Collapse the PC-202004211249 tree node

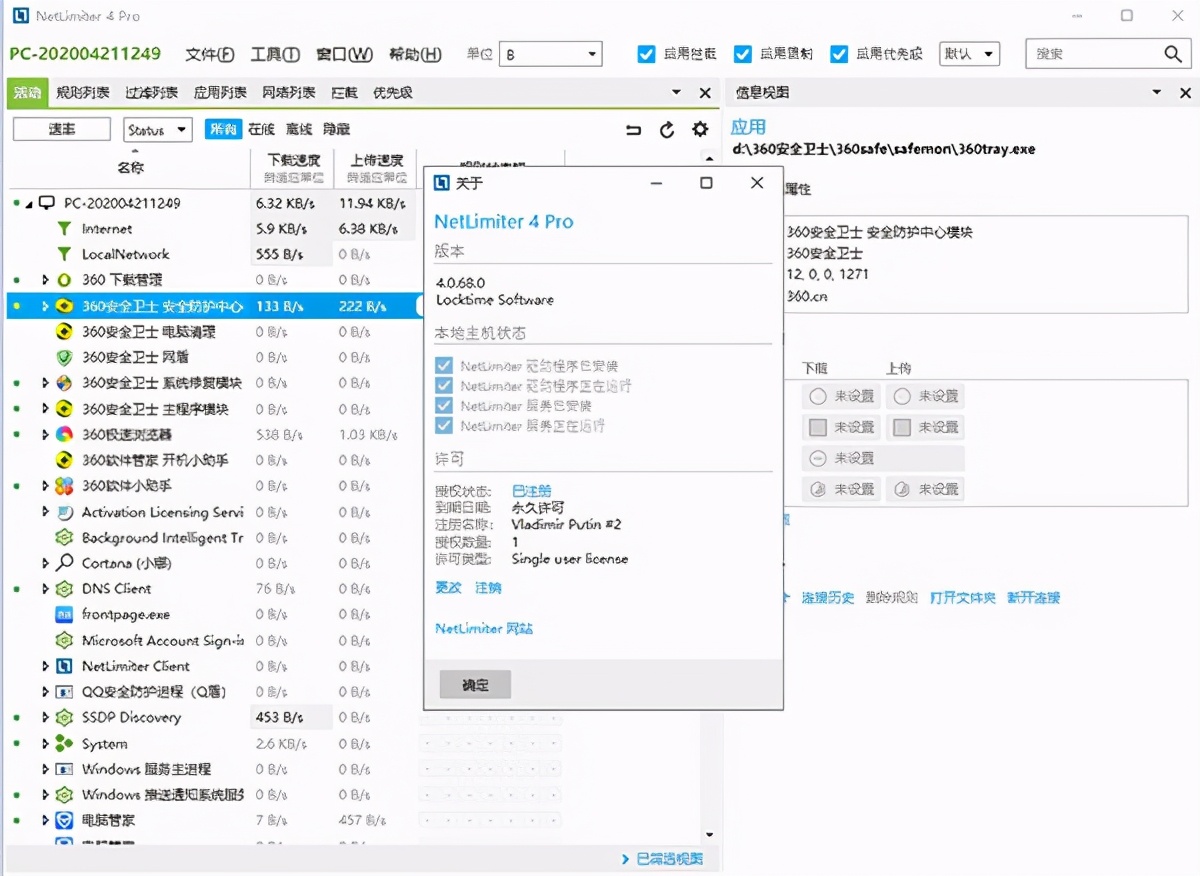tap(28, 203)
